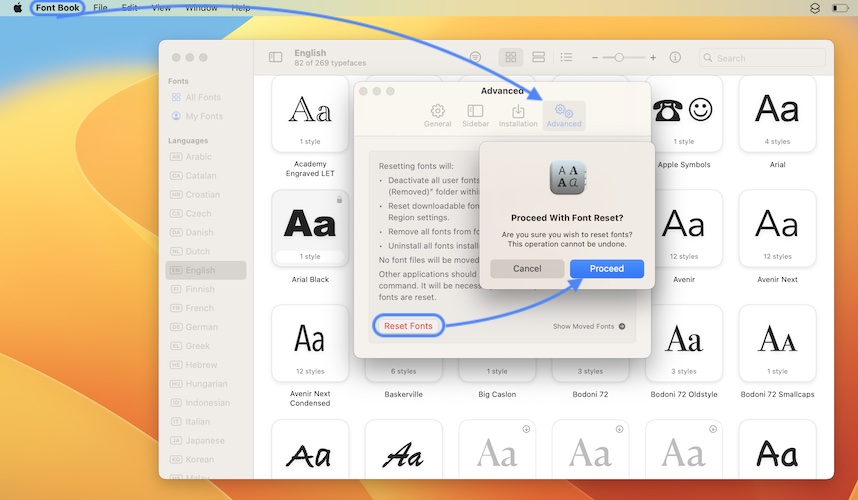This screenshot has height=500, width=858.
Task: Select the Sidebar settings tab
Action: 476,115
